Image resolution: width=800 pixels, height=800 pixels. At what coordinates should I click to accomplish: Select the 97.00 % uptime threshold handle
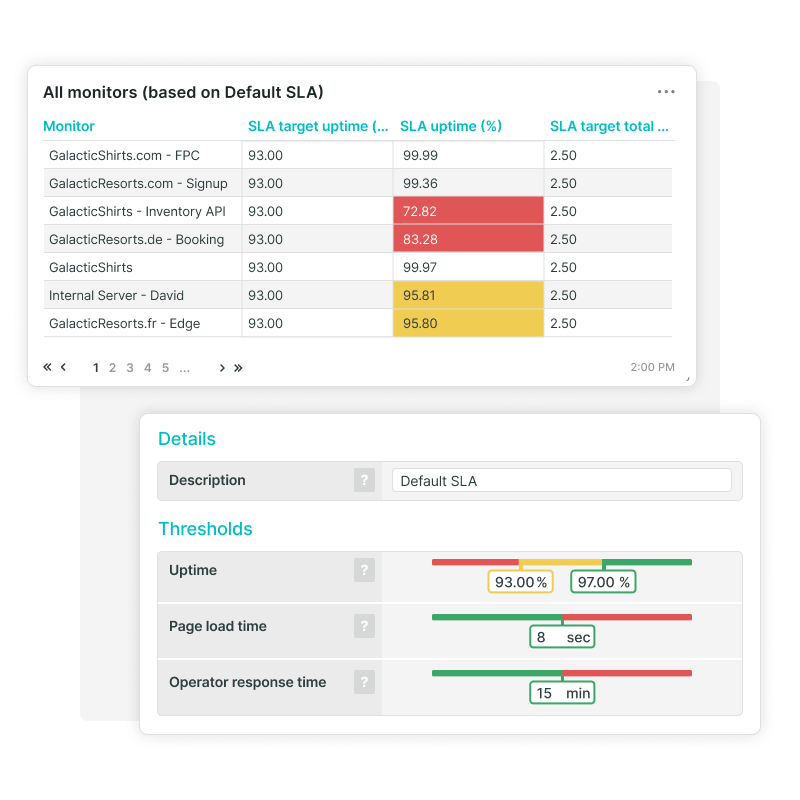coord(603,582)
